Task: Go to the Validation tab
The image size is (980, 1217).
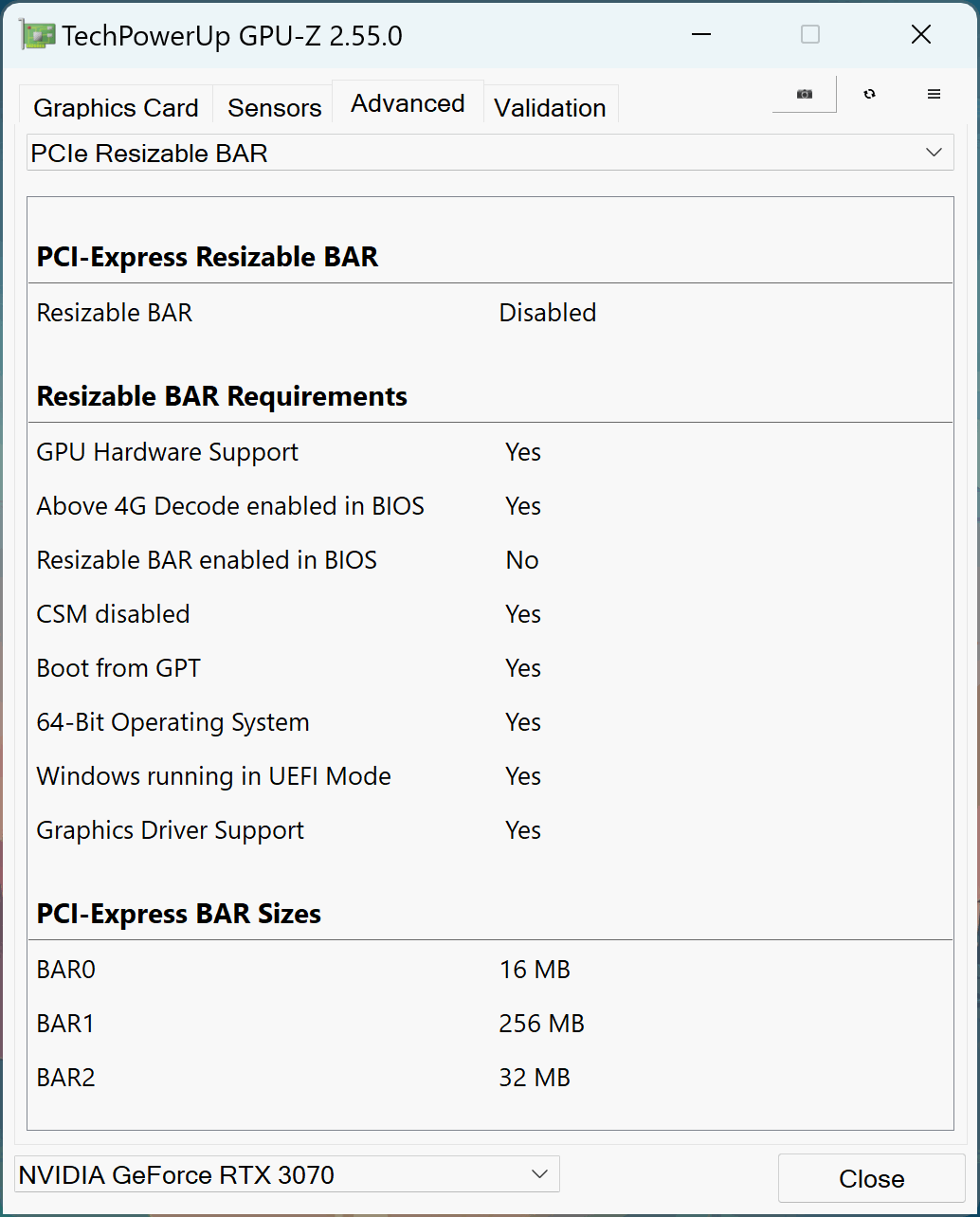Action: (x=550, y=107)
